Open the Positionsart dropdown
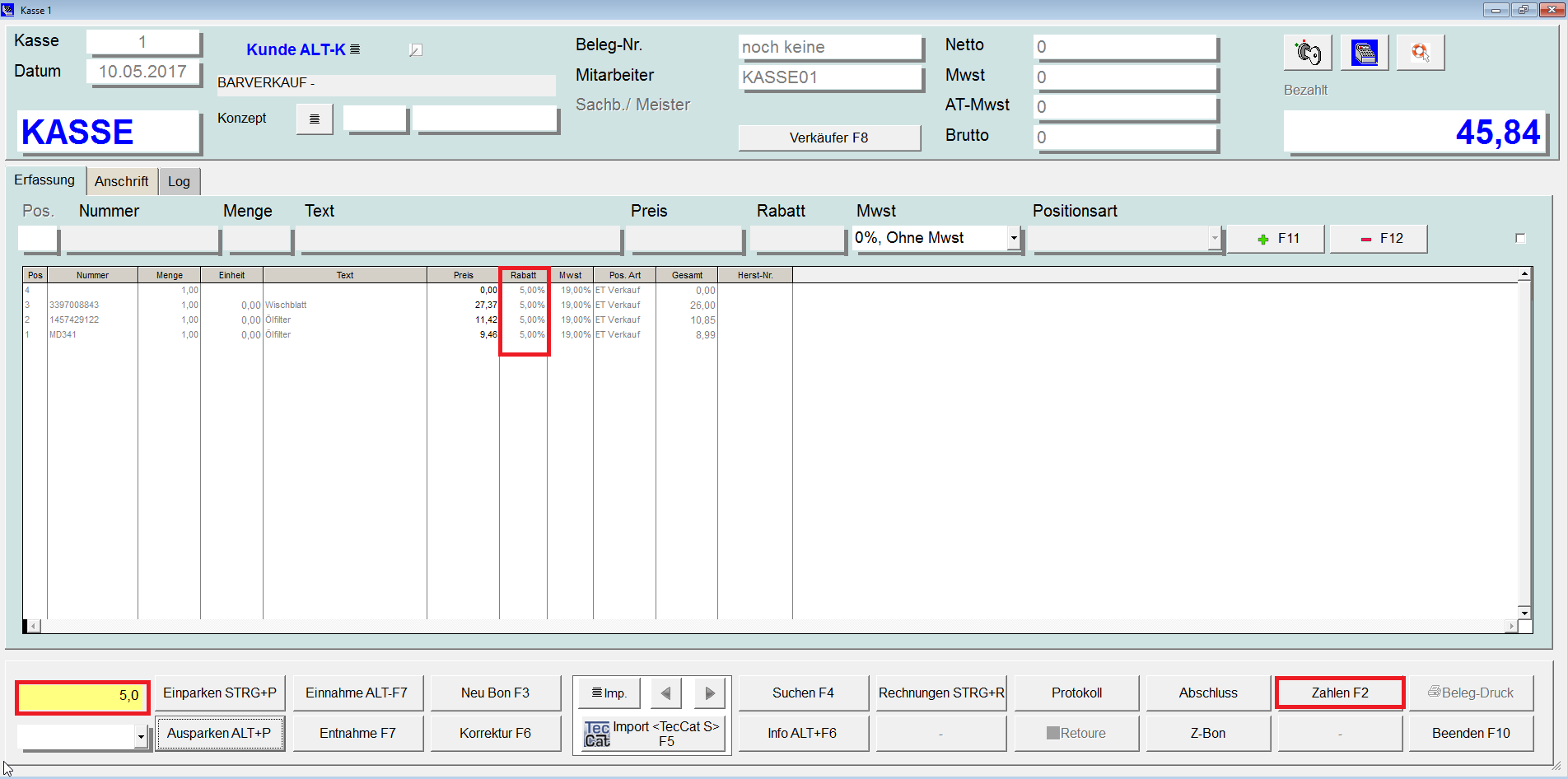Image resolution: width=1568 pixels, height=779 pixels. click(1214, 238)
